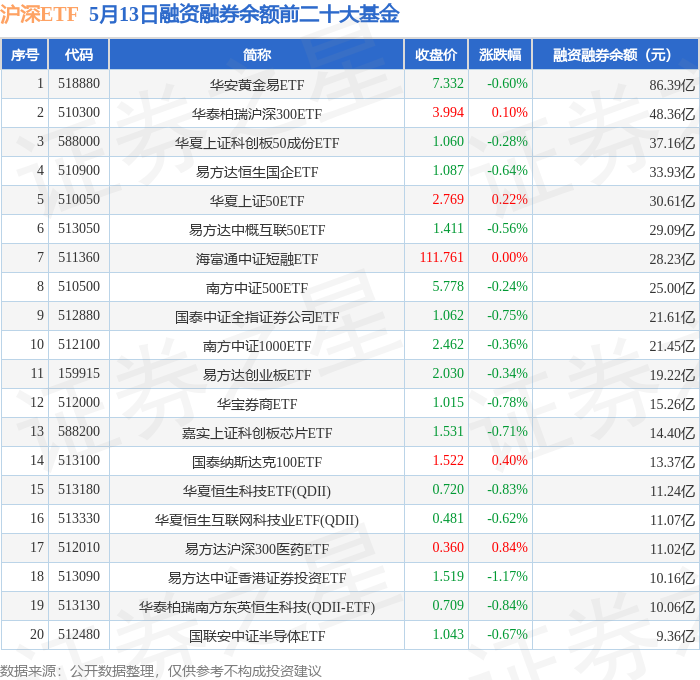
Task: Click closing price 111.761
Action: (442, 258)
